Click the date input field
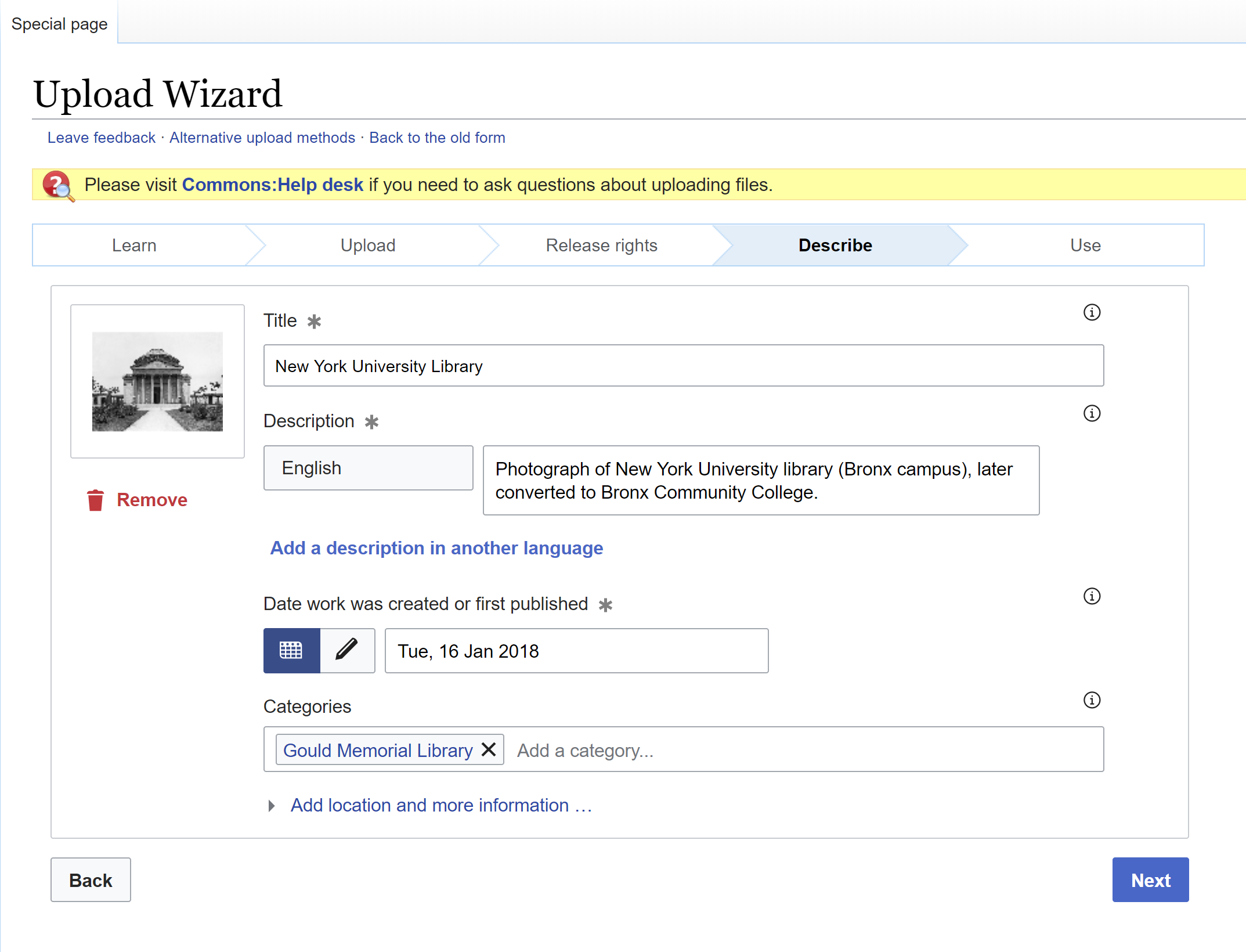Viewport: 1246px width, 952px height. click(x=576, y=651)
